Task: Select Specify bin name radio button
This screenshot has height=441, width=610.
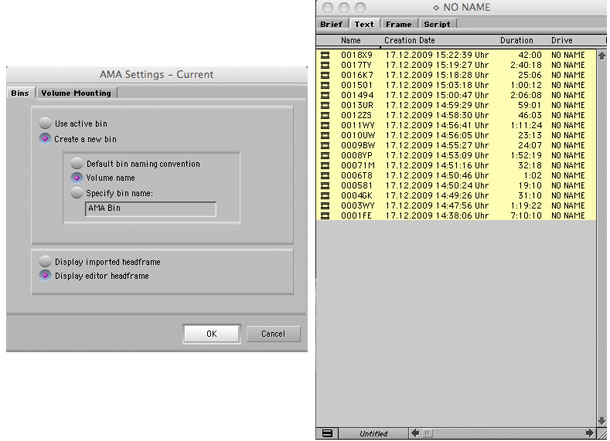Action: [77, 192]
